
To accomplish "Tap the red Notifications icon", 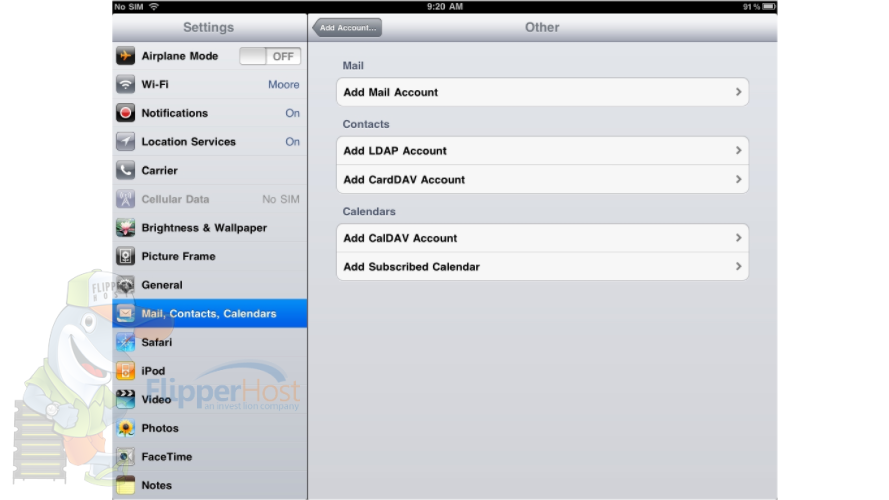I will [125, 113].
